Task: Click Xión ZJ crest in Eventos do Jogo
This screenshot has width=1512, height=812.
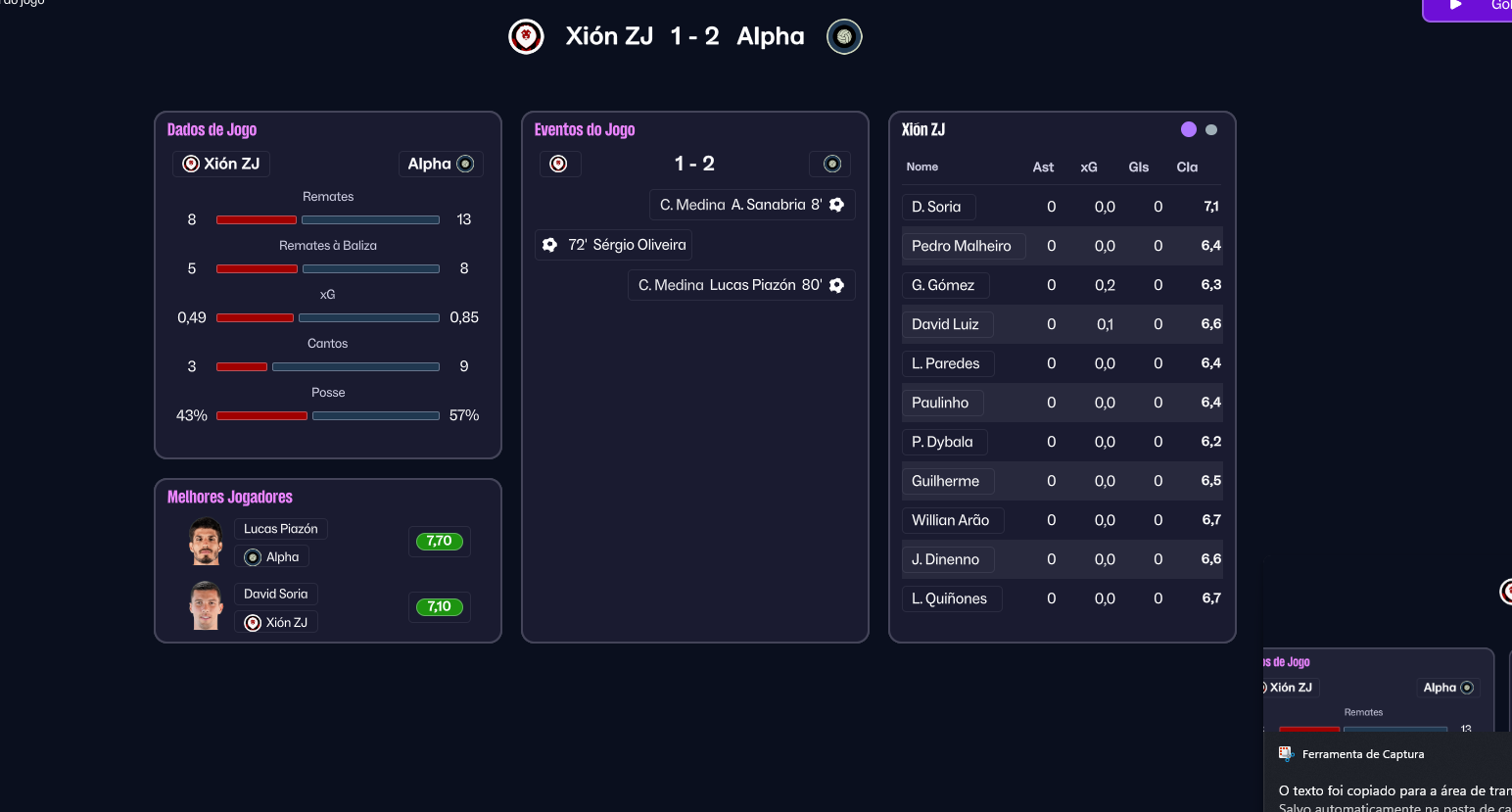Action: [x=559, y=164]
